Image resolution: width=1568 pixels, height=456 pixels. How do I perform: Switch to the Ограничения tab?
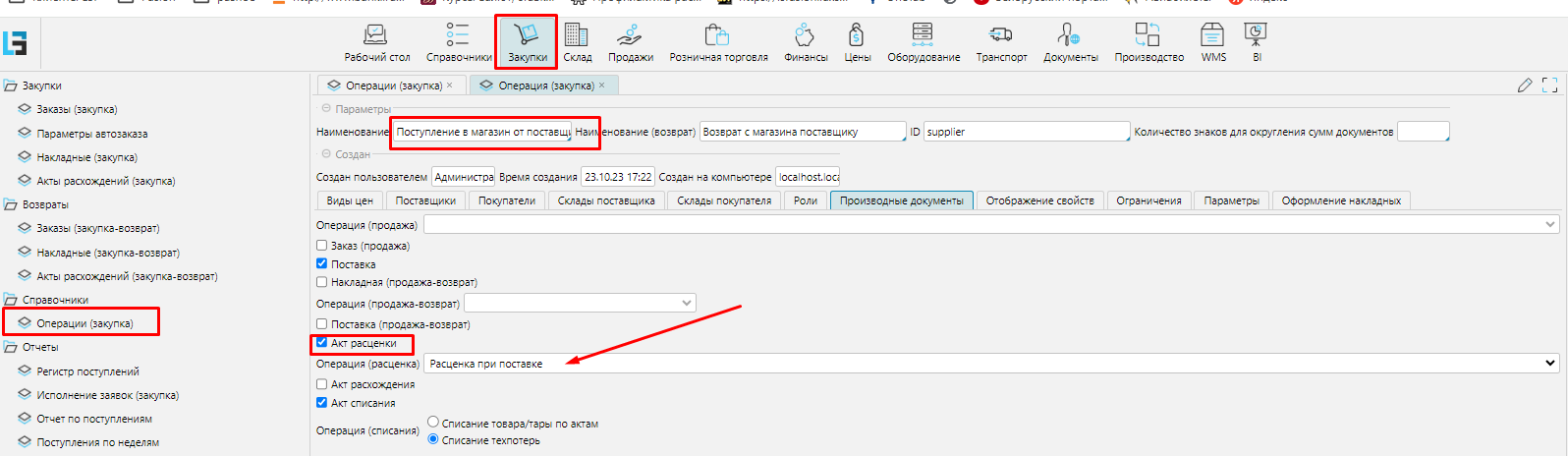pyautogui.click(x=1148, y=200)
